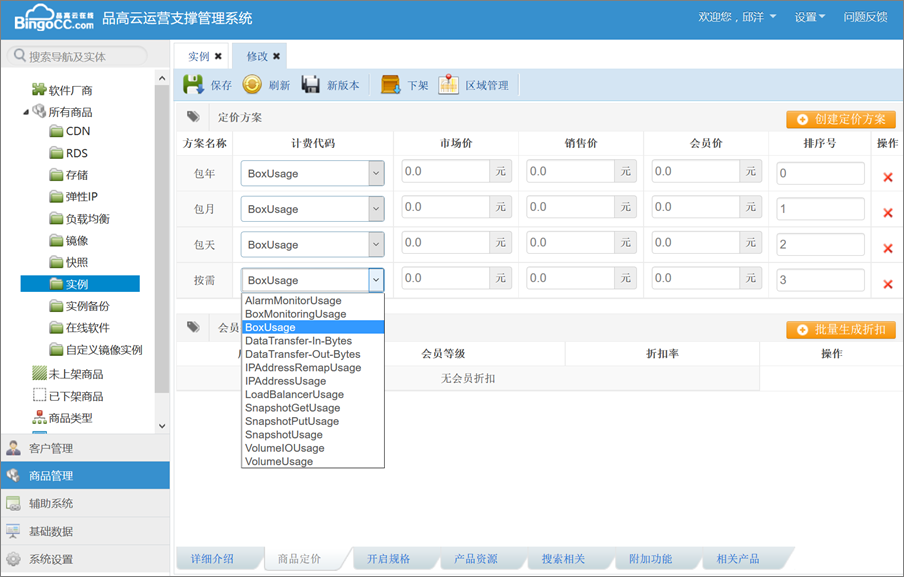904x577 pixels.
Task: Click the New Version disk icon
Action: 311,85
